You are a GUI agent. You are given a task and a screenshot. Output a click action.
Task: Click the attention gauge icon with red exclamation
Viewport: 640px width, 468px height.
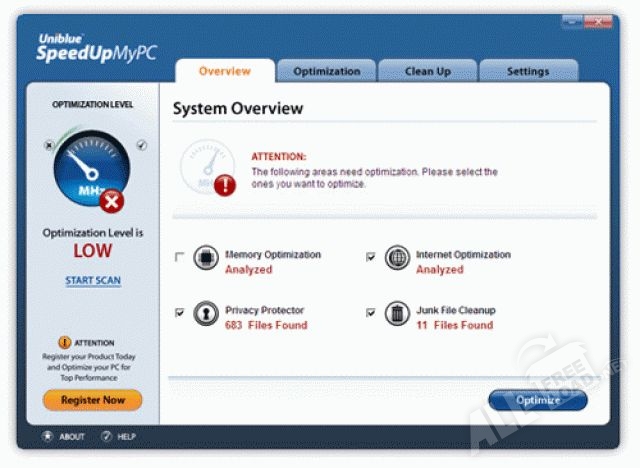(x=208, y=167)
